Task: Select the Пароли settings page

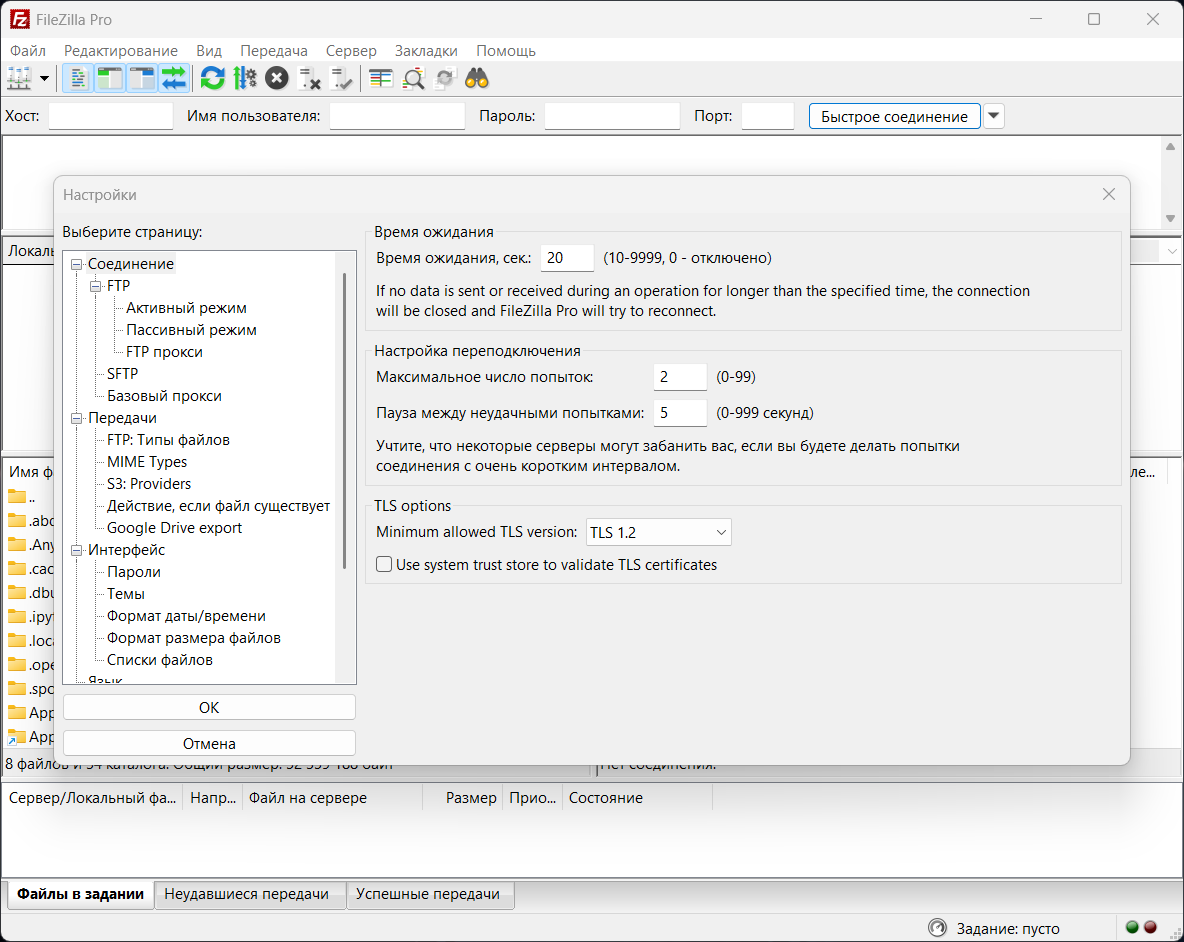Action: [134, 572]
